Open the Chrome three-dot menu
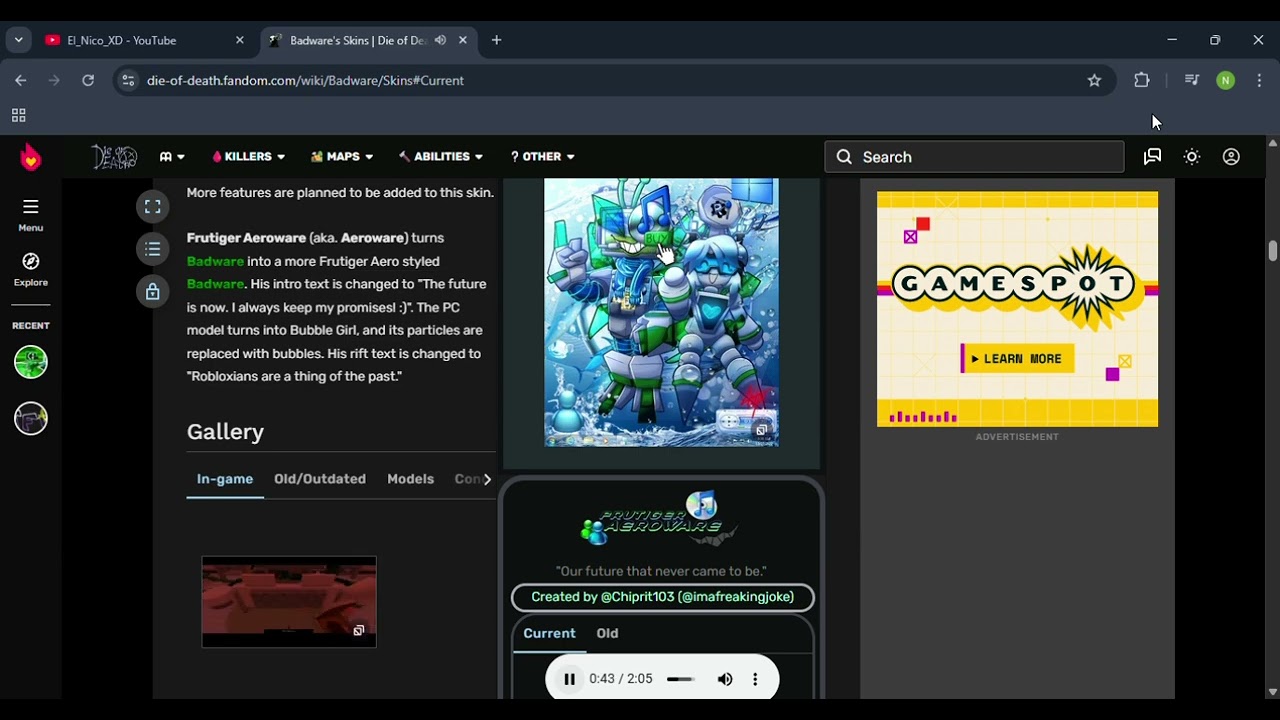Image resolution: width=1280 pixels, height=720 pixels. 1259,80
